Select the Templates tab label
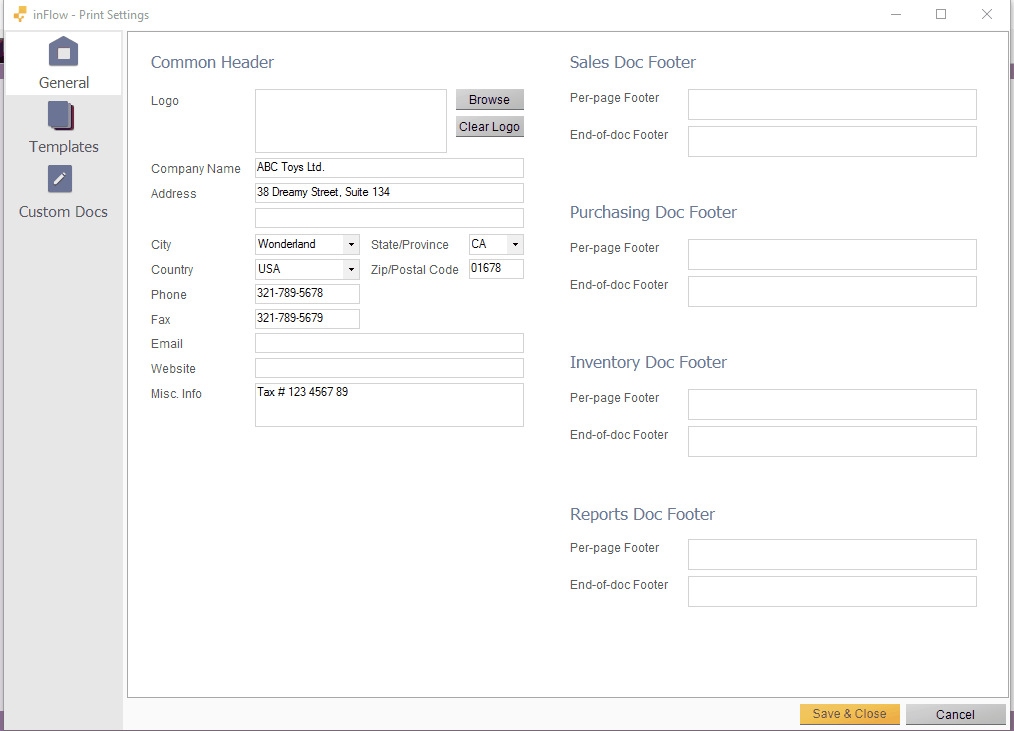The height and width of the screenshot is (731, 1014). click(x=63, y=147)
